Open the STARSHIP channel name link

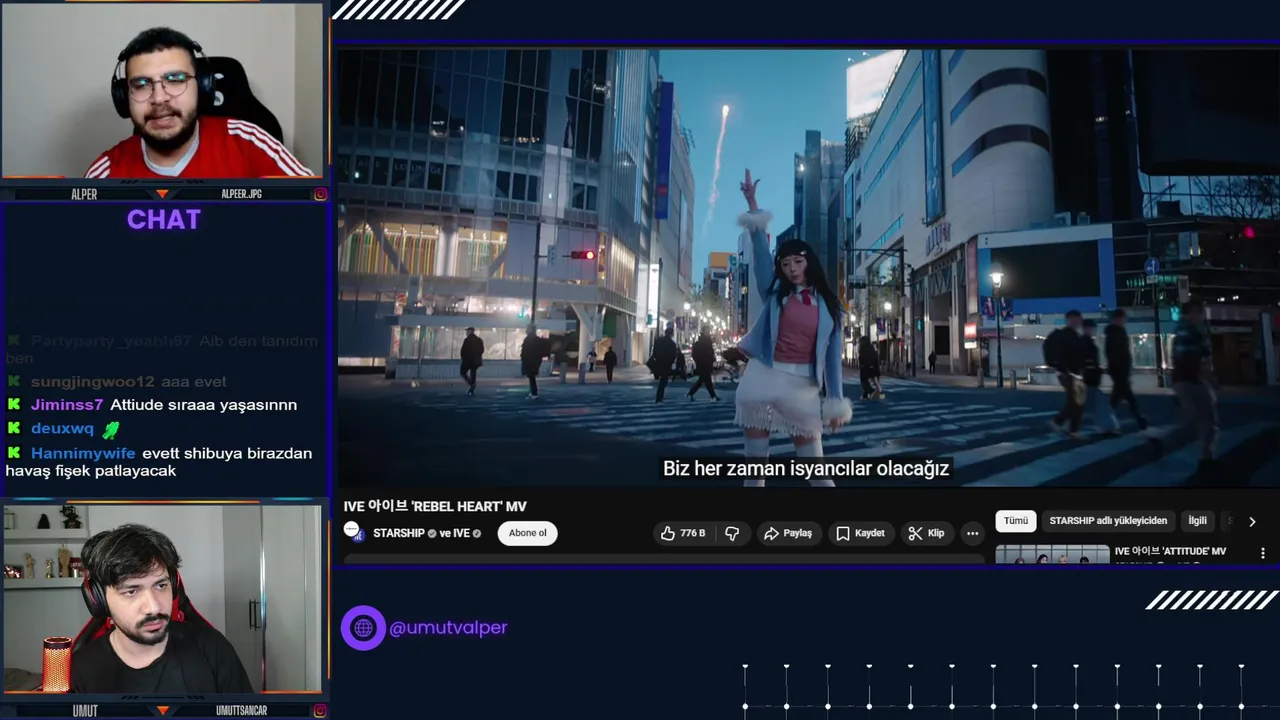(x=399, y=533)
